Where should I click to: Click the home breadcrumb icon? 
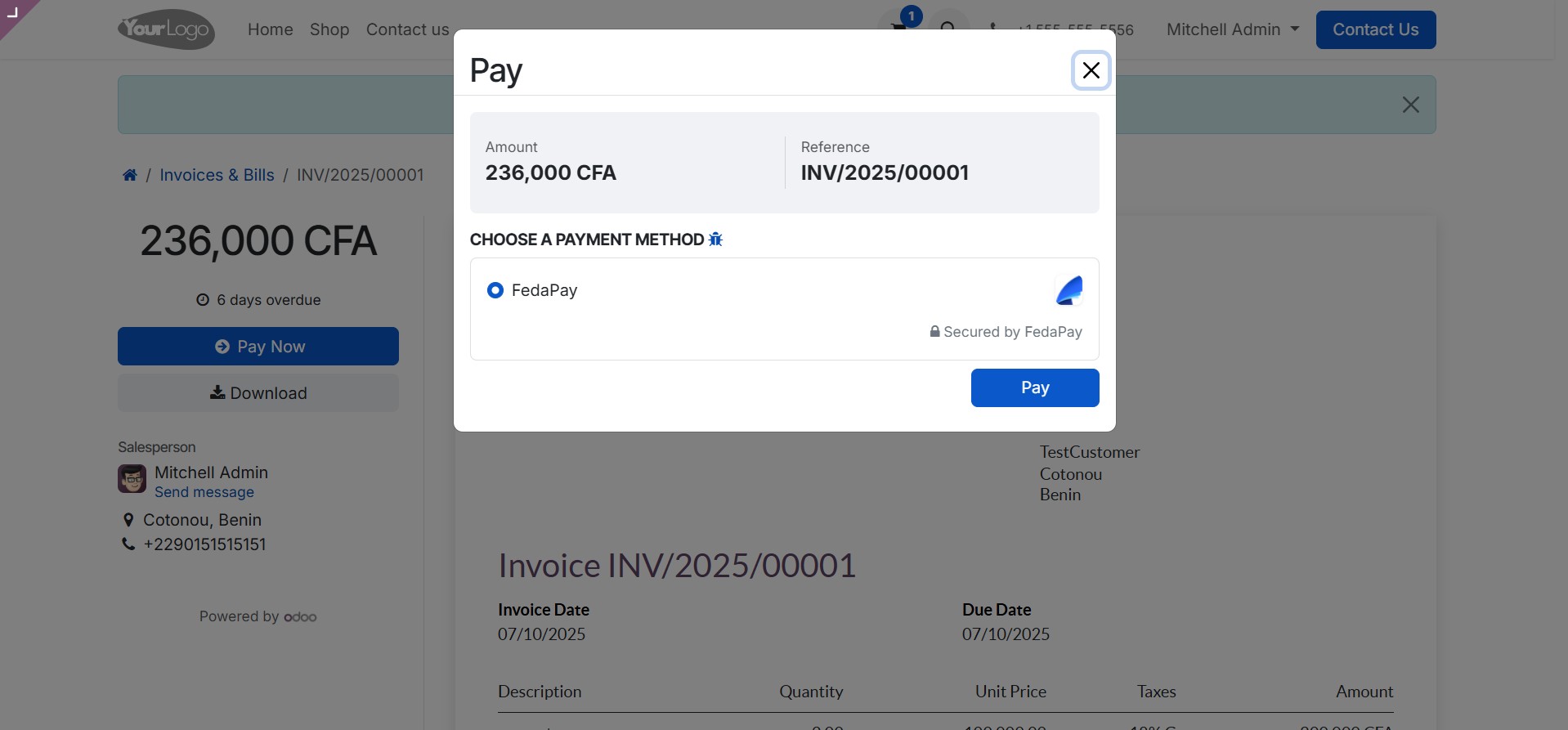pyautogui.click(x=130, y=175)
